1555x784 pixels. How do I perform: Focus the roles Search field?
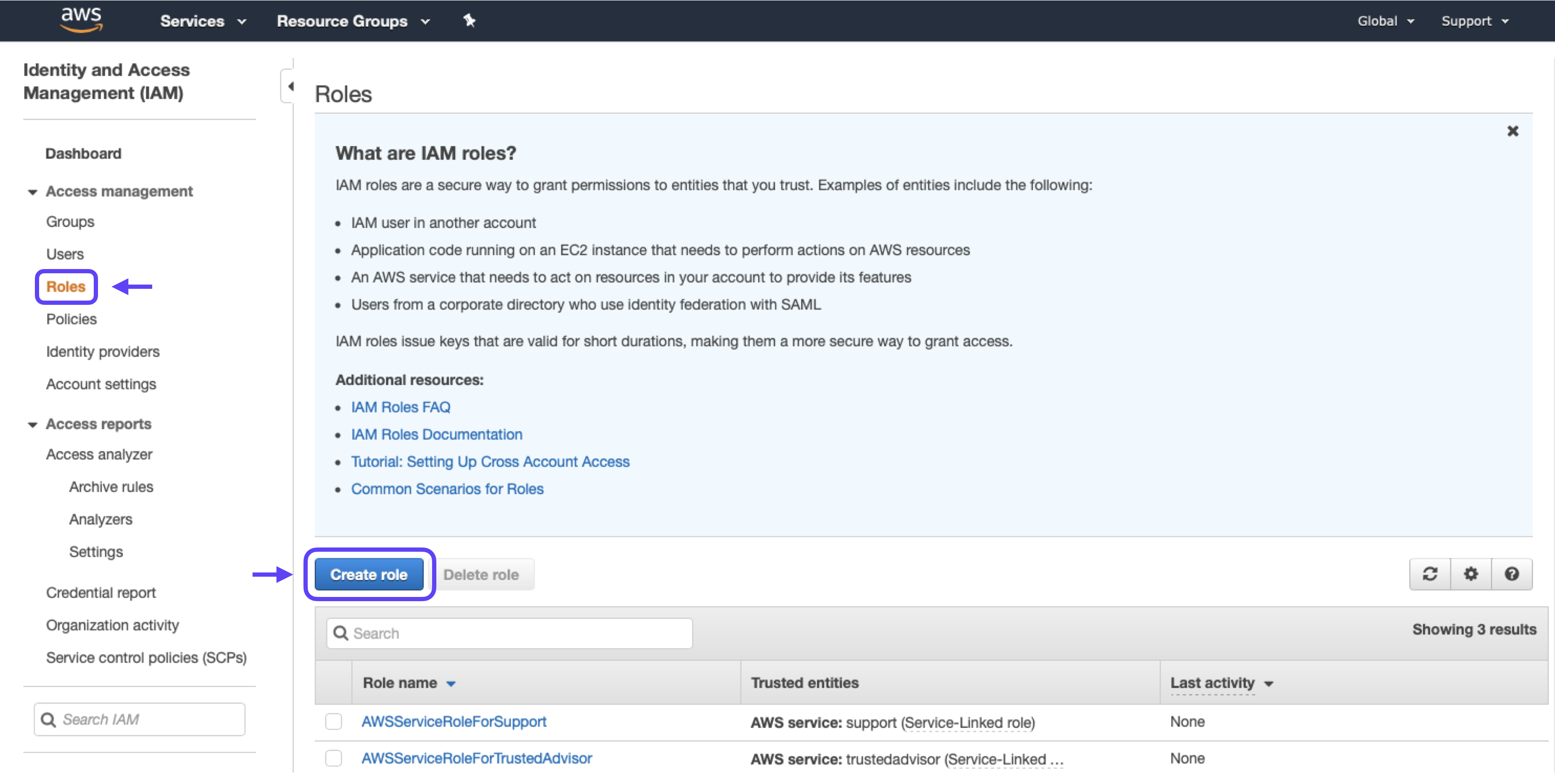[509, 633]
